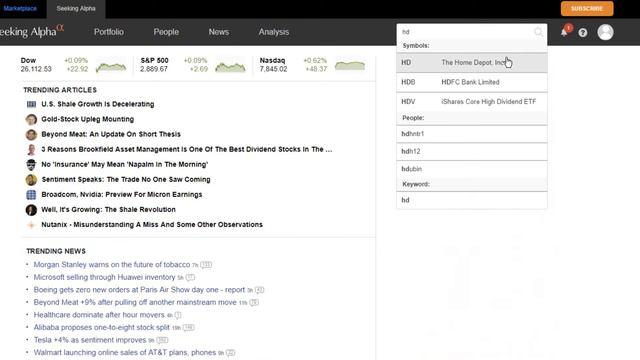Open the help question mark icon
The height and width of the screenshot is (360, 640).
click(583, 33)
